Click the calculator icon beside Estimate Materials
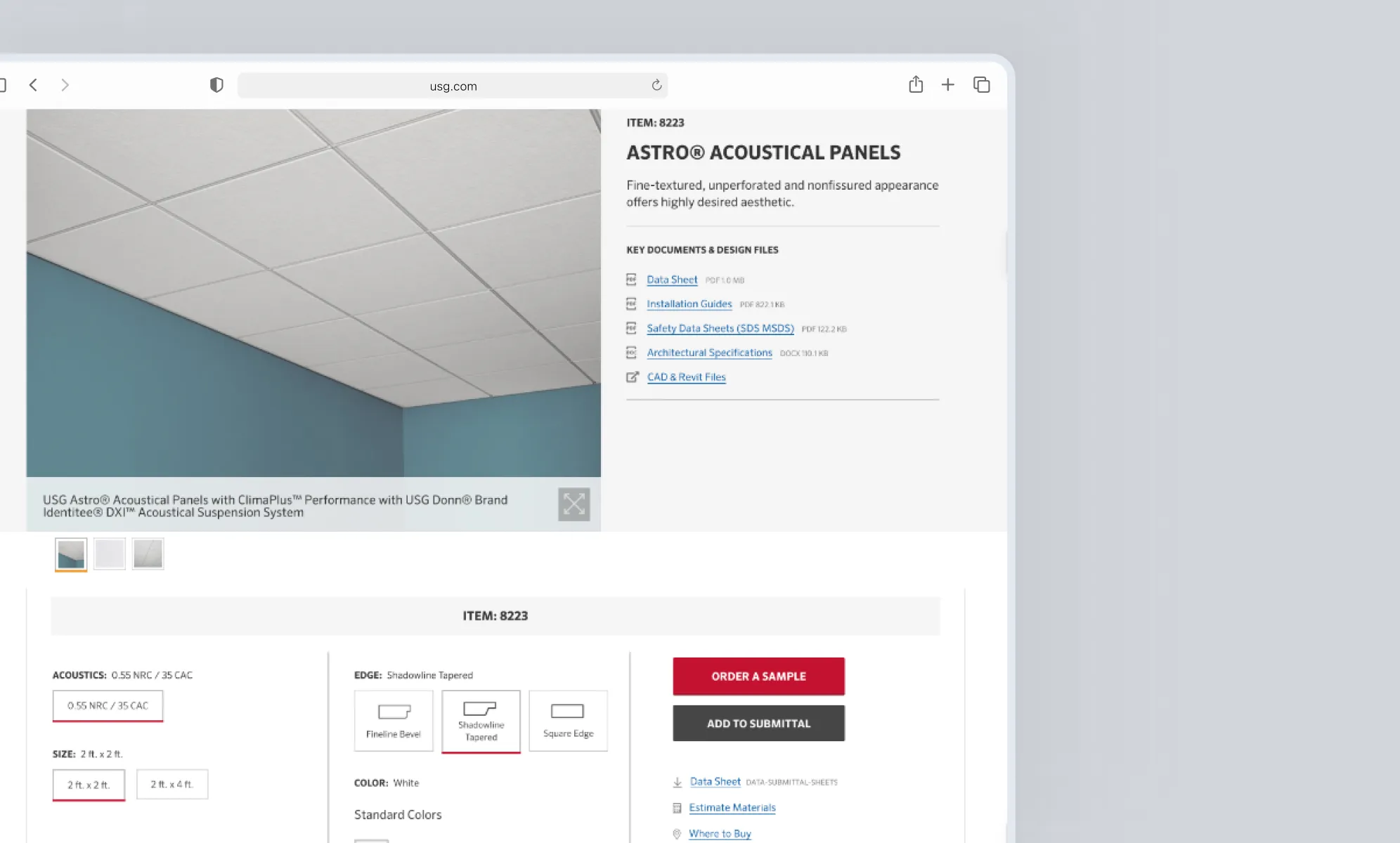This screenshot has height=843, width=1400. click(x=677, y=808)
